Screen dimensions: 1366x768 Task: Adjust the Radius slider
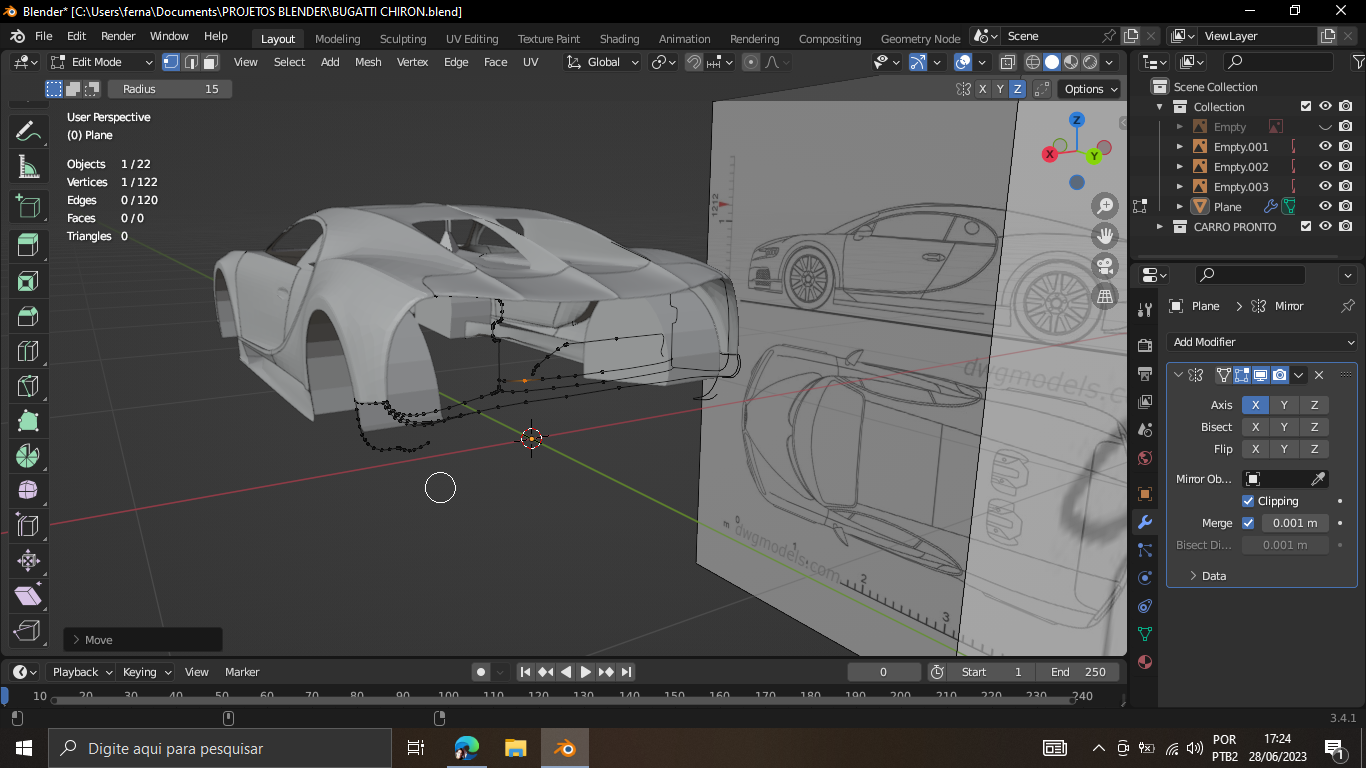tap(170, 89)
